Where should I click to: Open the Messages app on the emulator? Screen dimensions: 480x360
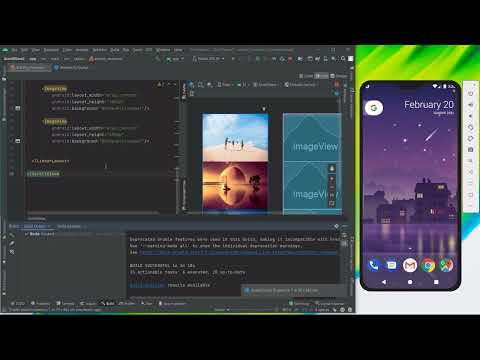tap(392, 265)
